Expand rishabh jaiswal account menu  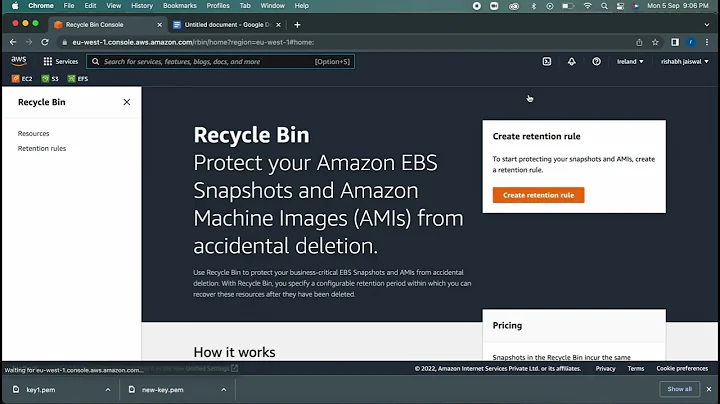(x=685, y=62)
